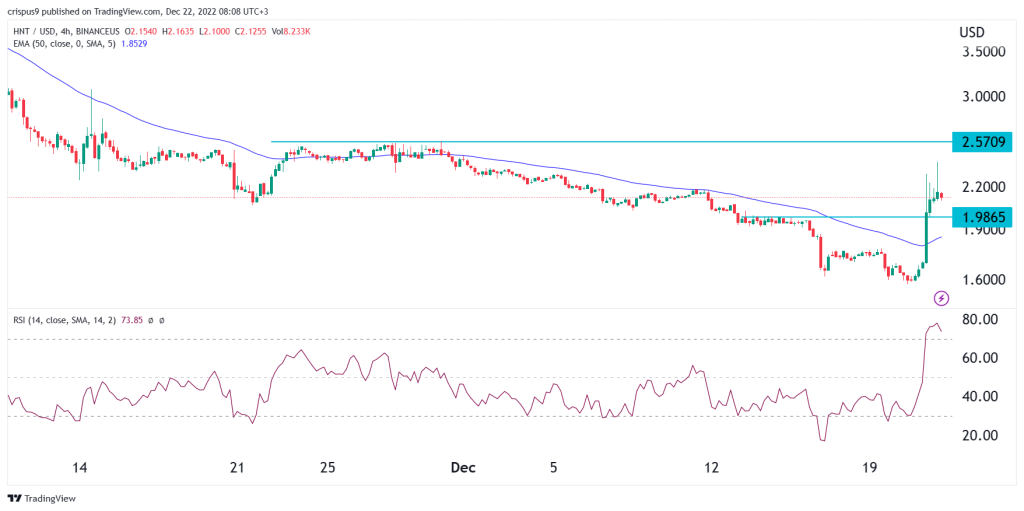Click the date label 21 on time axis
The height and width of the screenshot is (511, 1024).
pyautogui.click(x=238, y=468)
